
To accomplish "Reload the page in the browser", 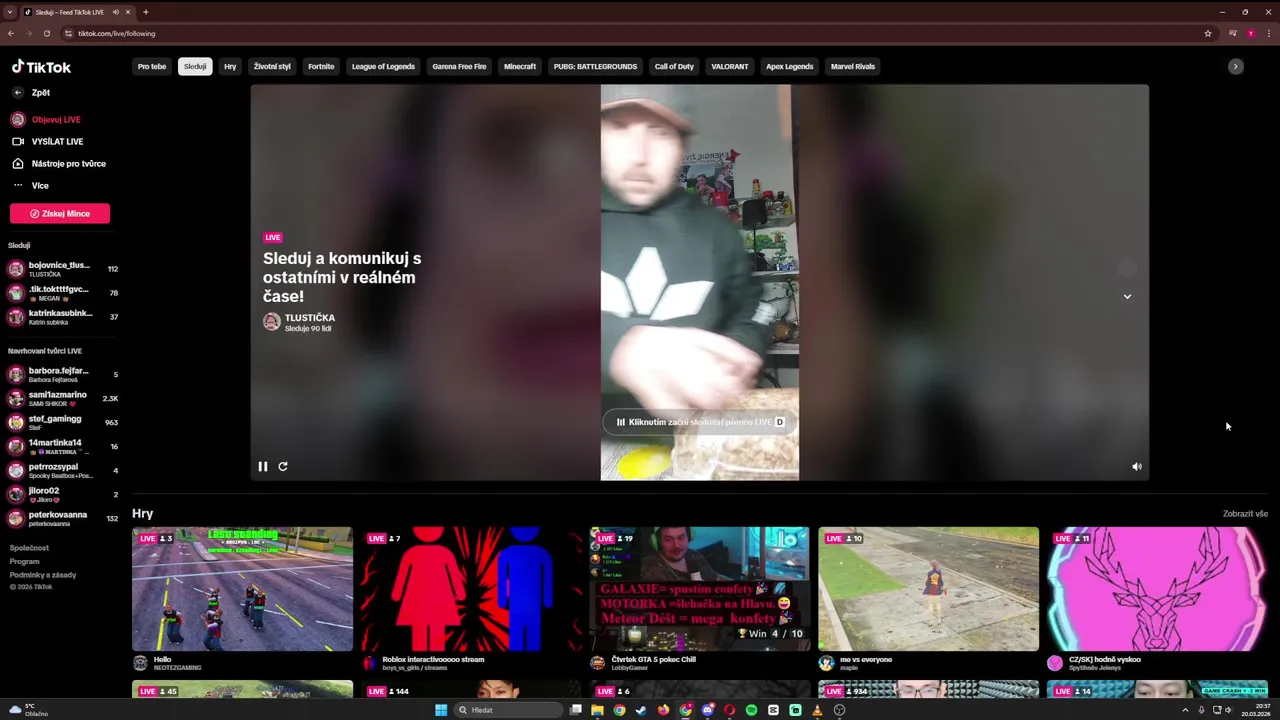I will 46,33.
